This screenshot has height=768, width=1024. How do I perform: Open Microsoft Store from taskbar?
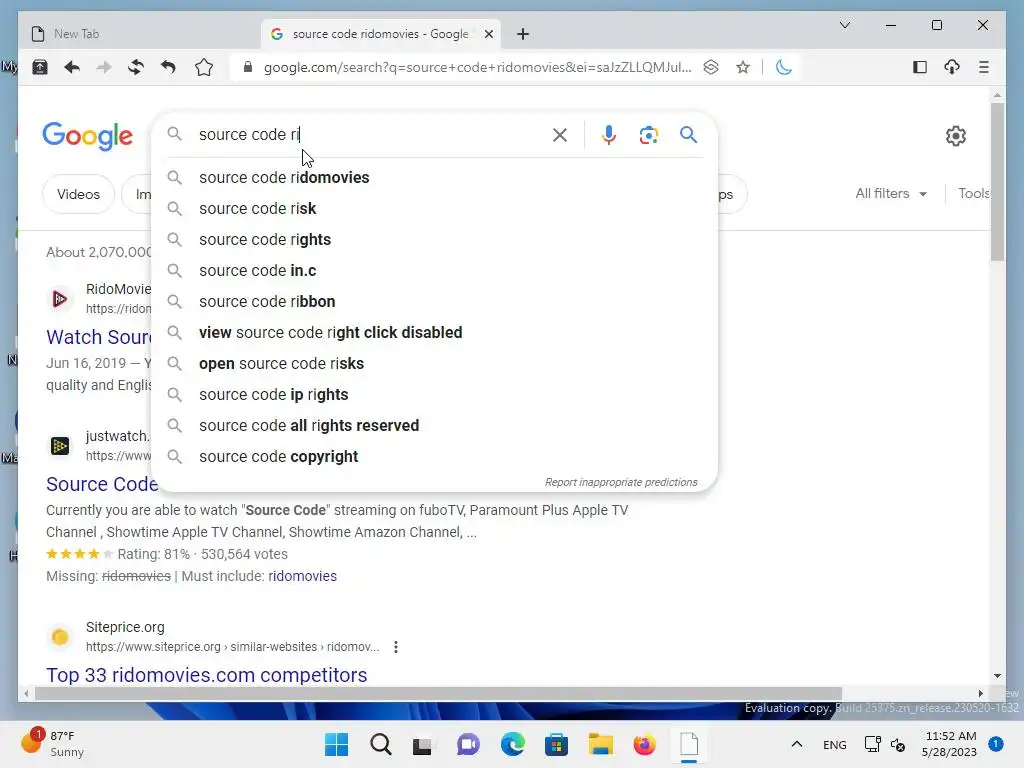(x=556, y=744)
